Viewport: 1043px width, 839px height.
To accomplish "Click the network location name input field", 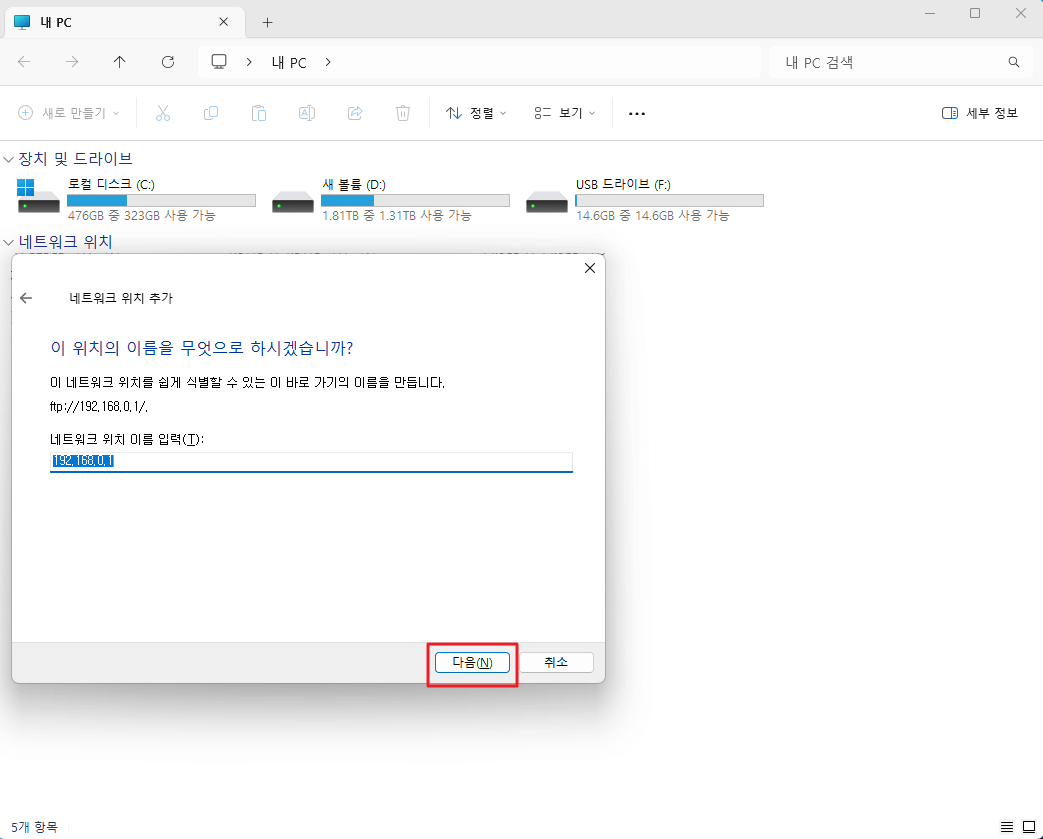I will [310, 462].
